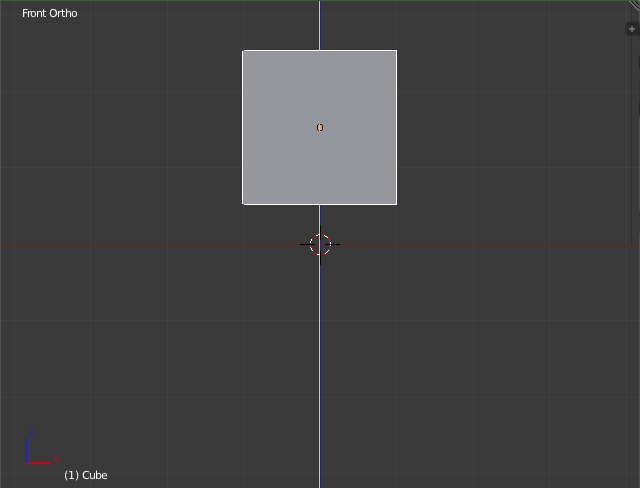The height and width of the screenshot is (488, 640).
Task: Click the blue Z axis line above the cube
Action: (320, 25)
